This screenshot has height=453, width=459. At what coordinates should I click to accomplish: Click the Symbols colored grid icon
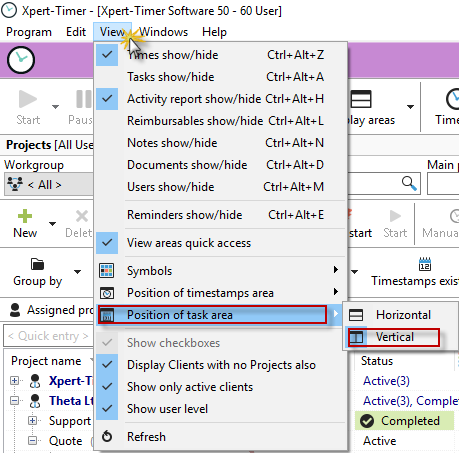click(107, 270)
